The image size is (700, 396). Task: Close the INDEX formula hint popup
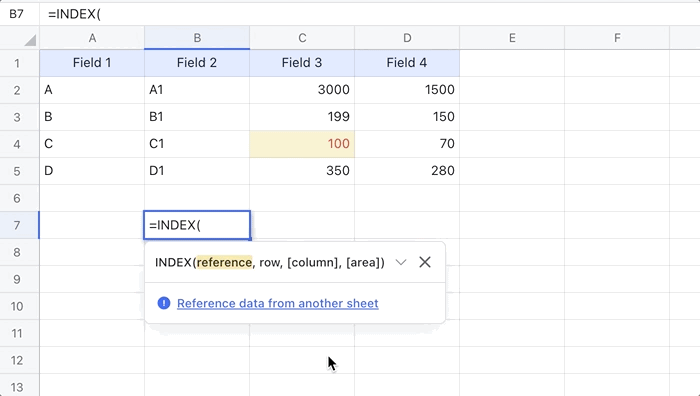[x=425, y=262]
